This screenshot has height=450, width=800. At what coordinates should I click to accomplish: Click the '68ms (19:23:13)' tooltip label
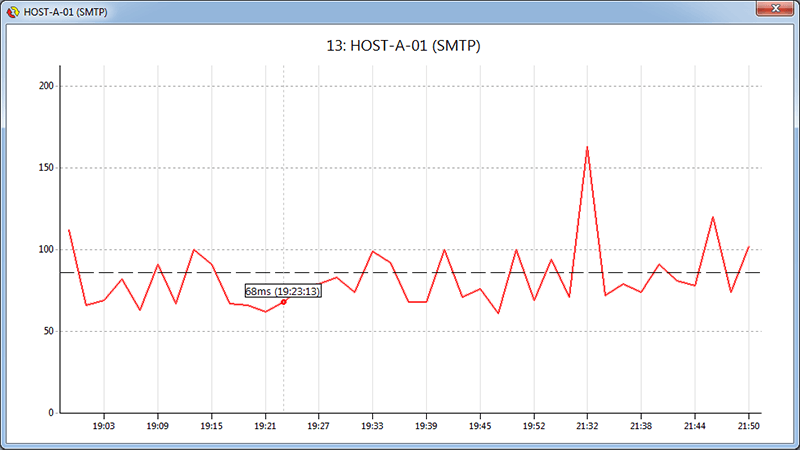(x=283, y=291)
